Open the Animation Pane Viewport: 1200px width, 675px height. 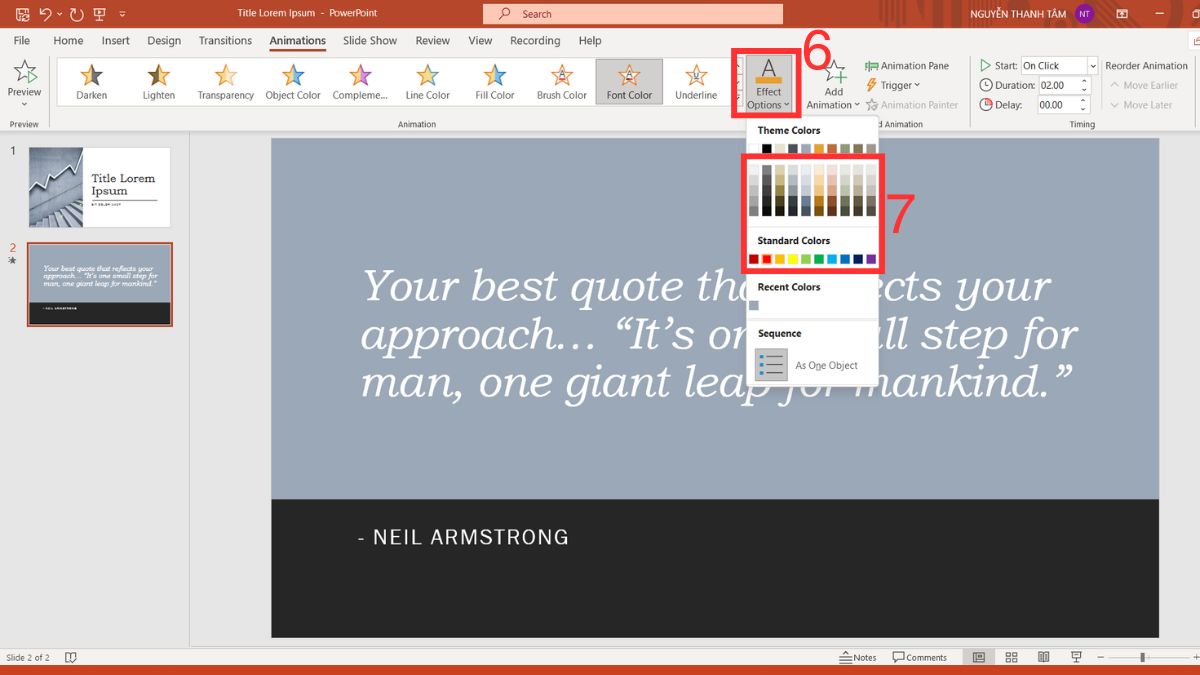pyautogui.click(x=909, y=65)
